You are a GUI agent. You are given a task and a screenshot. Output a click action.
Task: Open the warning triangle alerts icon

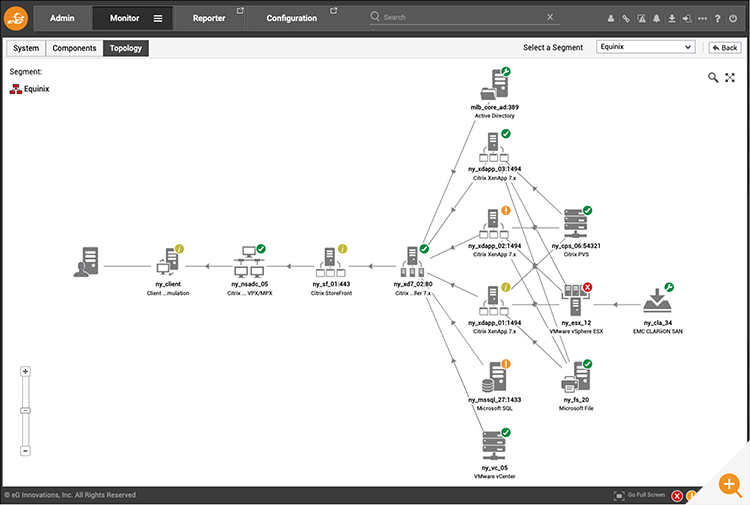(641, 18)
